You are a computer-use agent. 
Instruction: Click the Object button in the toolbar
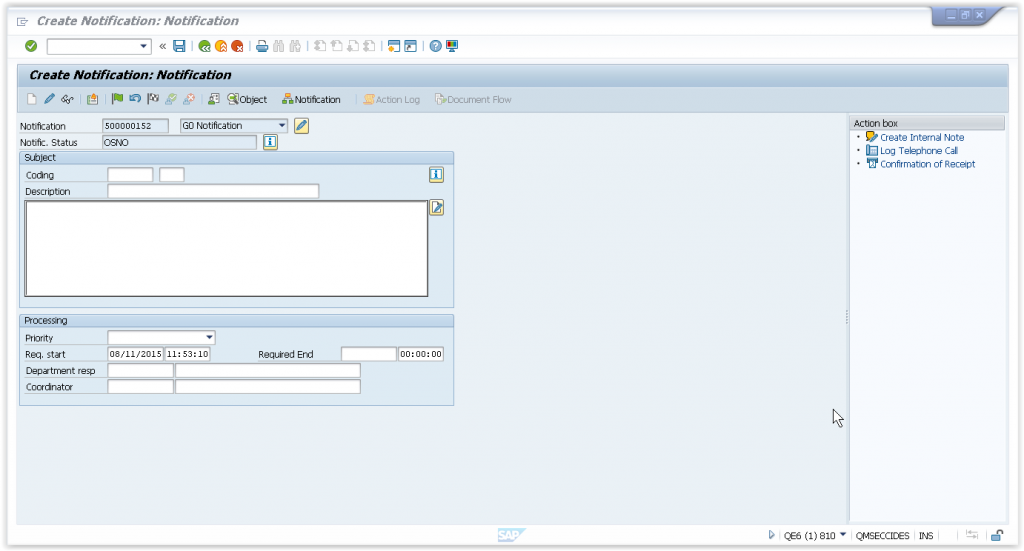(247, 99)
